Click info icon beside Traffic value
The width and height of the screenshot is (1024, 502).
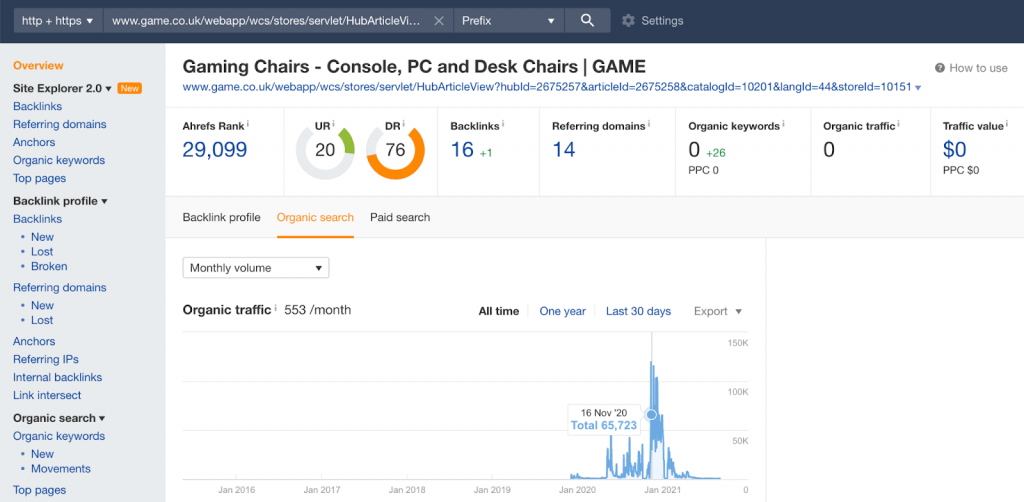click(1008, 123)
